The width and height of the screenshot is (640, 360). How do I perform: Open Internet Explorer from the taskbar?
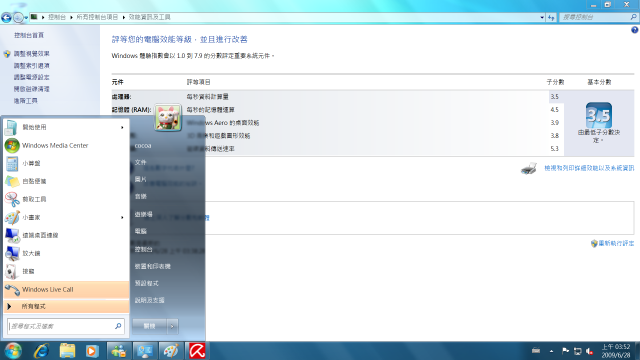(41, 351)
